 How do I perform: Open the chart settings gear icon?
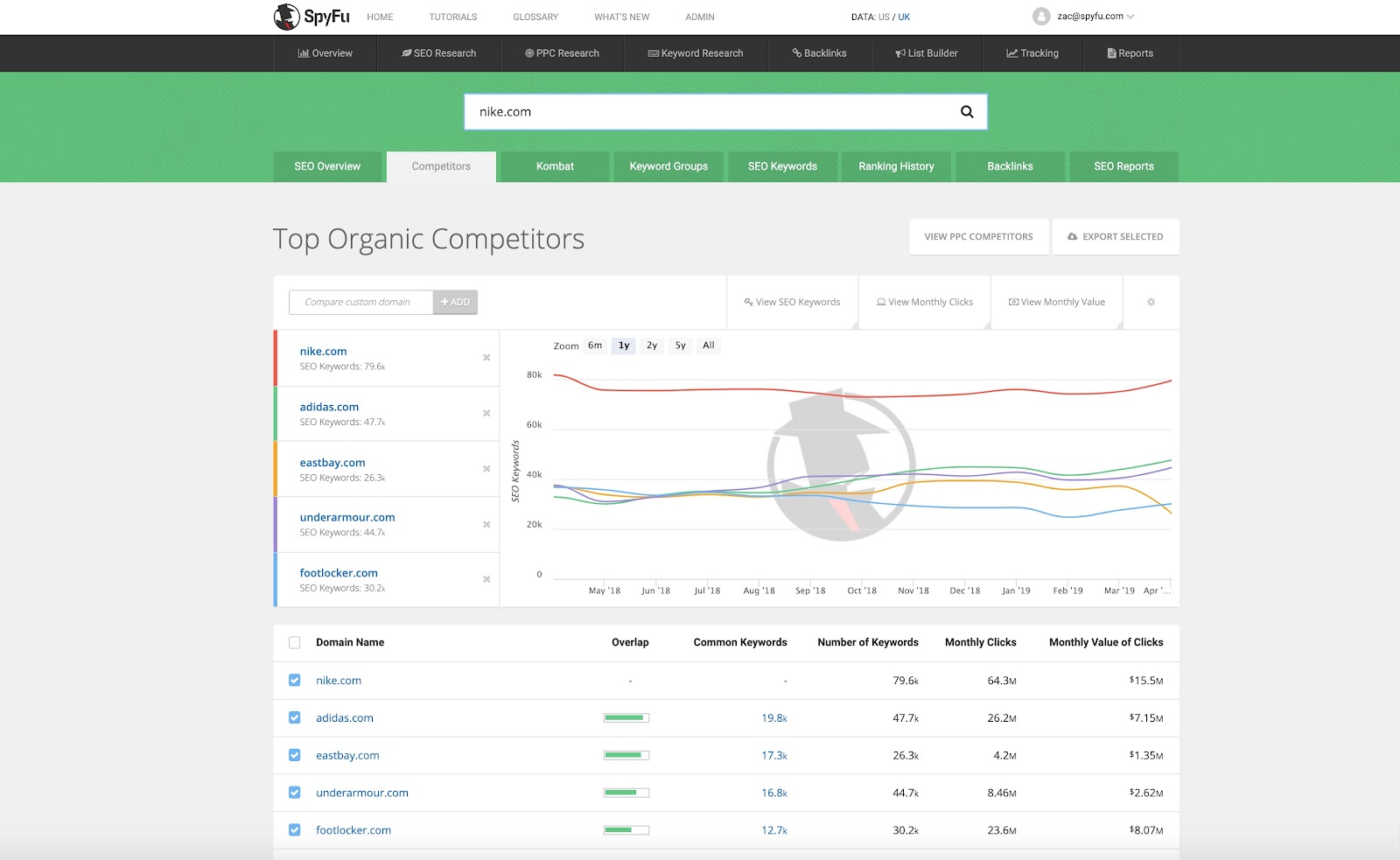tap(1151, 302)
